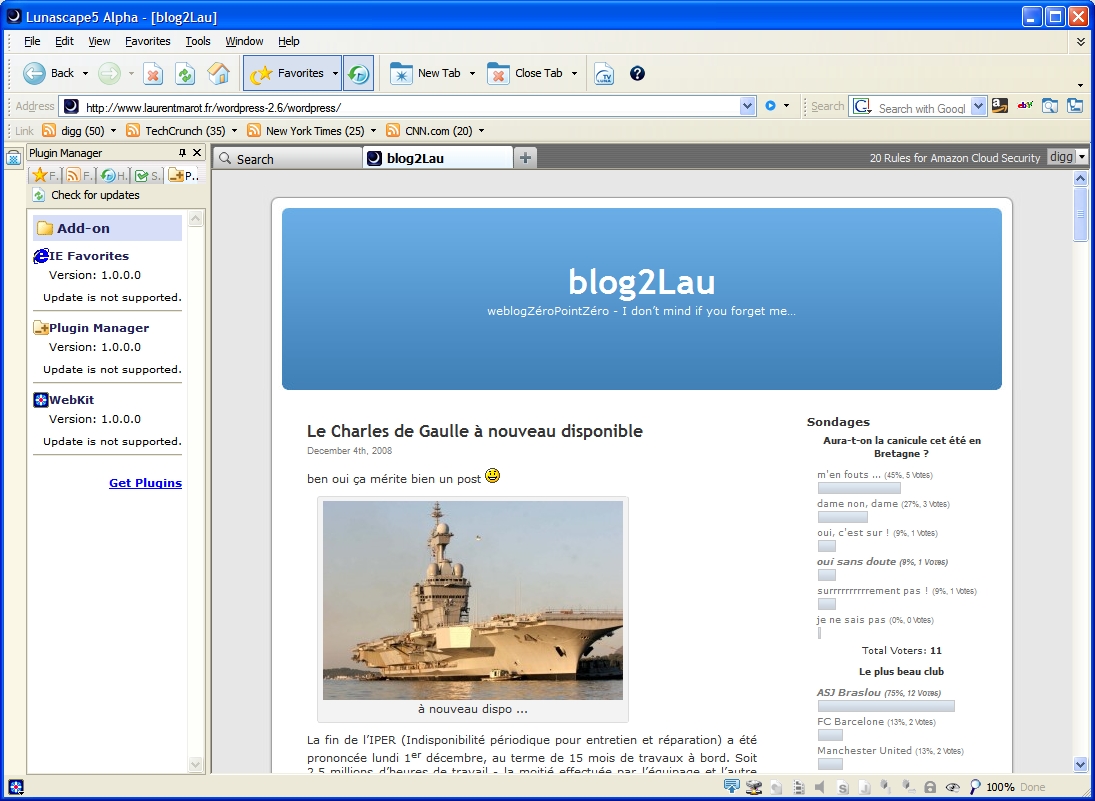The height and width of the screenshot is (801, 1095).
Task: Reload the page with the Refresh icon
Action: 185,73
